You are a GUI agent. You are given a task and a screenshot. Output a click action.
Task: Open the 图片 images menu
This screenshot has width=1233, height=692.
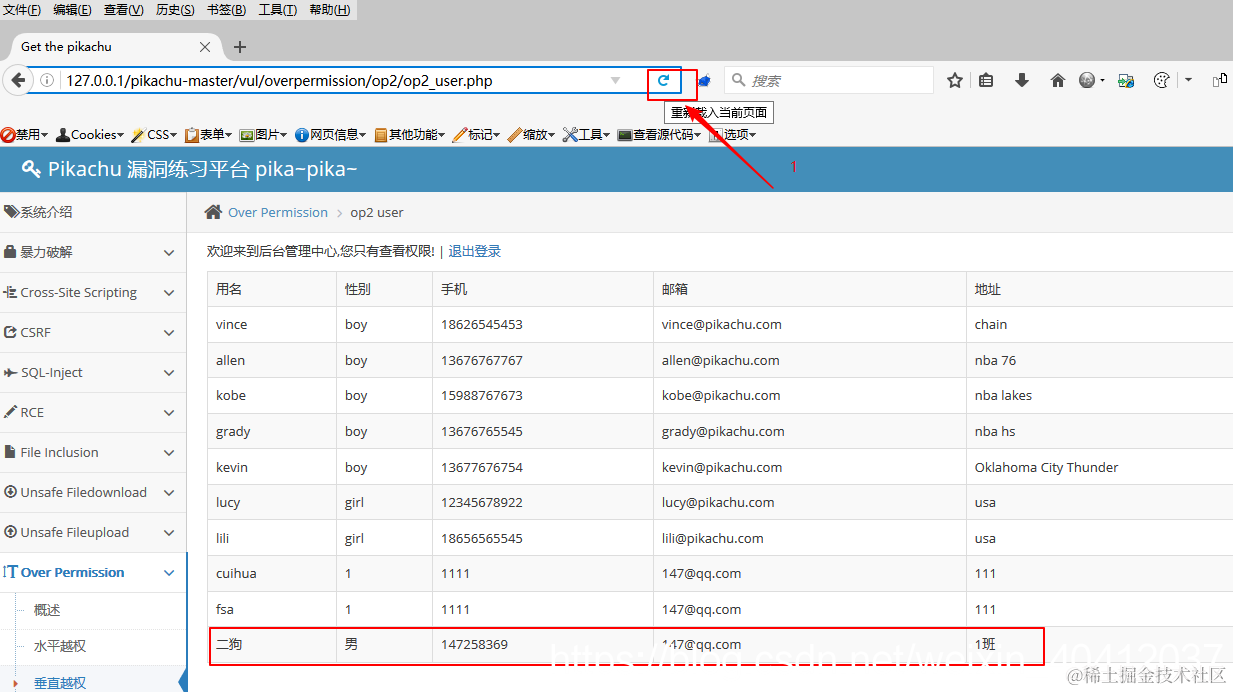[263, 134]
